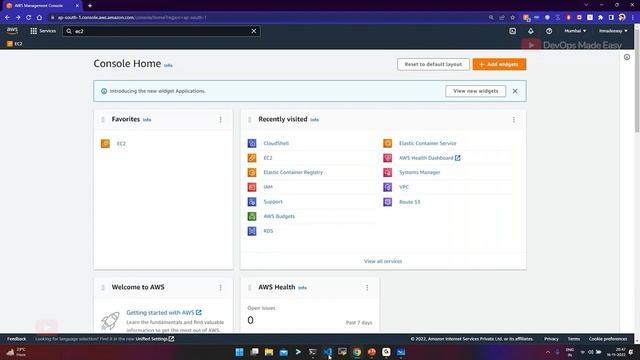Click the Systems Manager service icon
Image resolution: width=640 pixels, height=360 pixels.
(387, 172)
